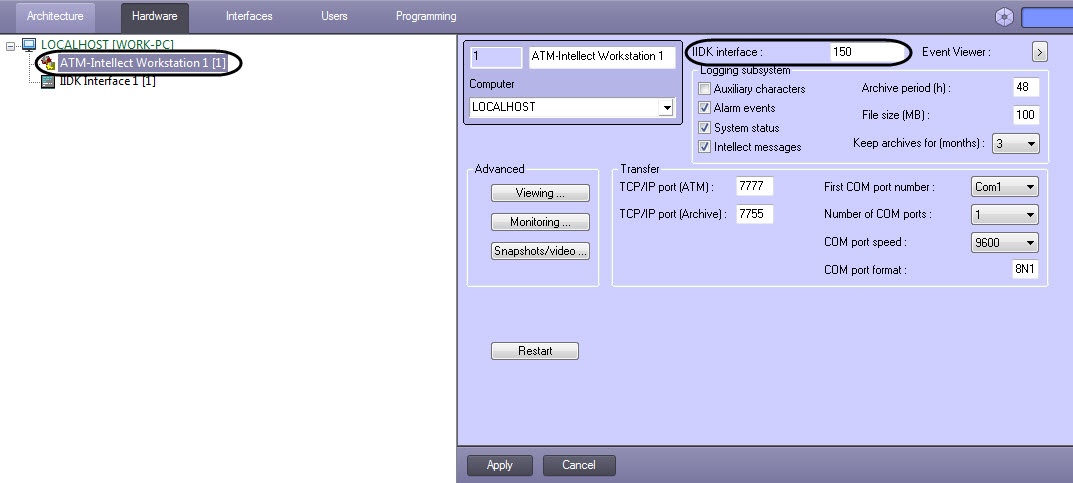
Task: Click the Logging subsystem group label
Action: 745,70
